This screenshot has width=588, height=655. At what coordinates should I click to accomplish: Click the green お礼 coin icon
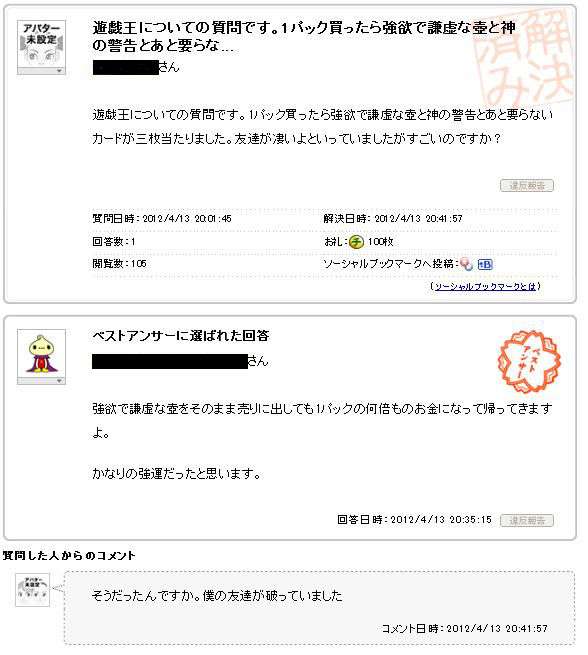(x=356, y=242)
